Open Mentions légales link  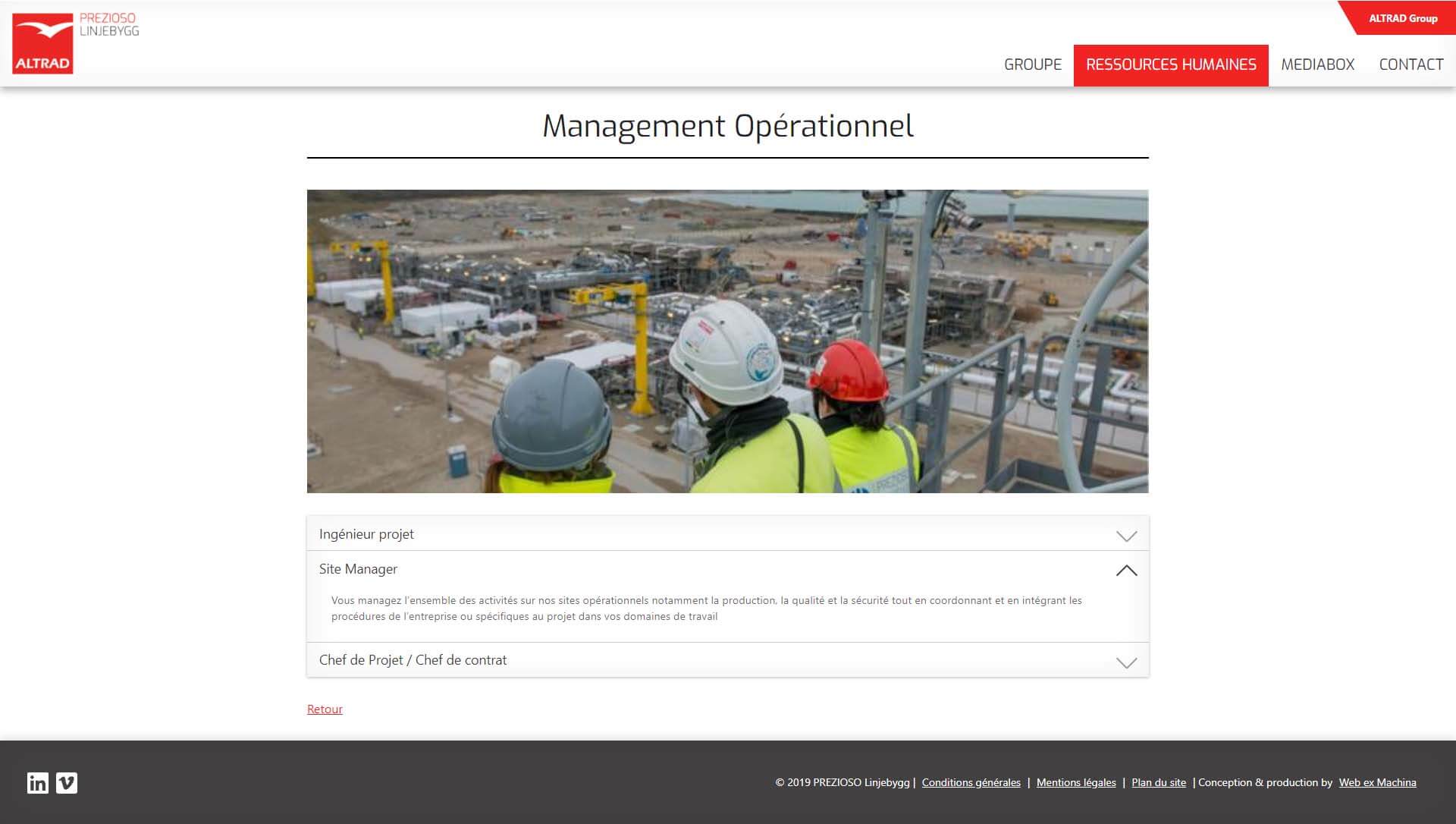point(1076,782)
